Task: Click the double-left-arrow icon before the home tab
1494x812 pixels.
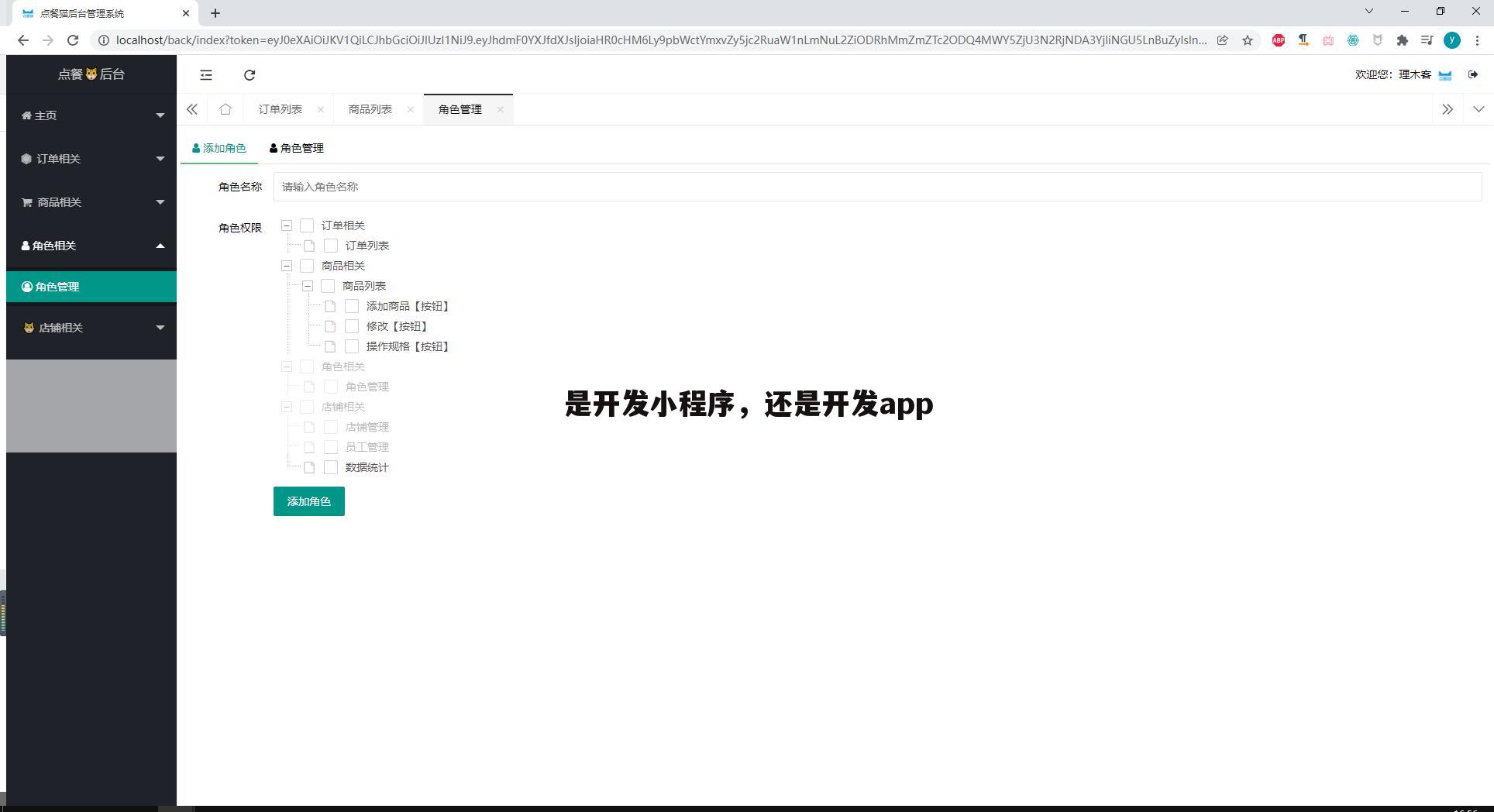Action: [192, 109]
